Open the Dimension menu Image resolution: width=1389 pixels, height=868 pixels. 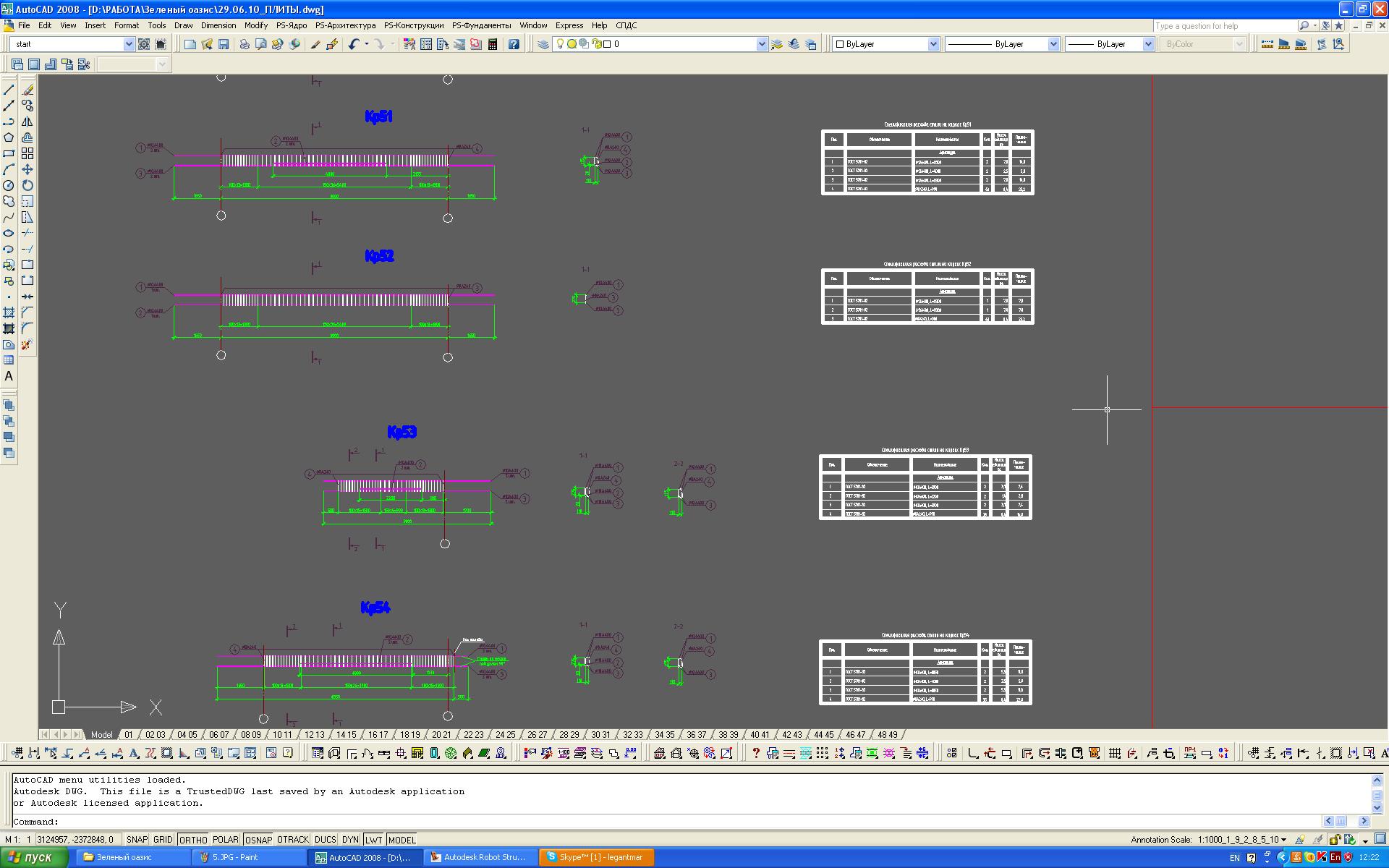(218, 25)
